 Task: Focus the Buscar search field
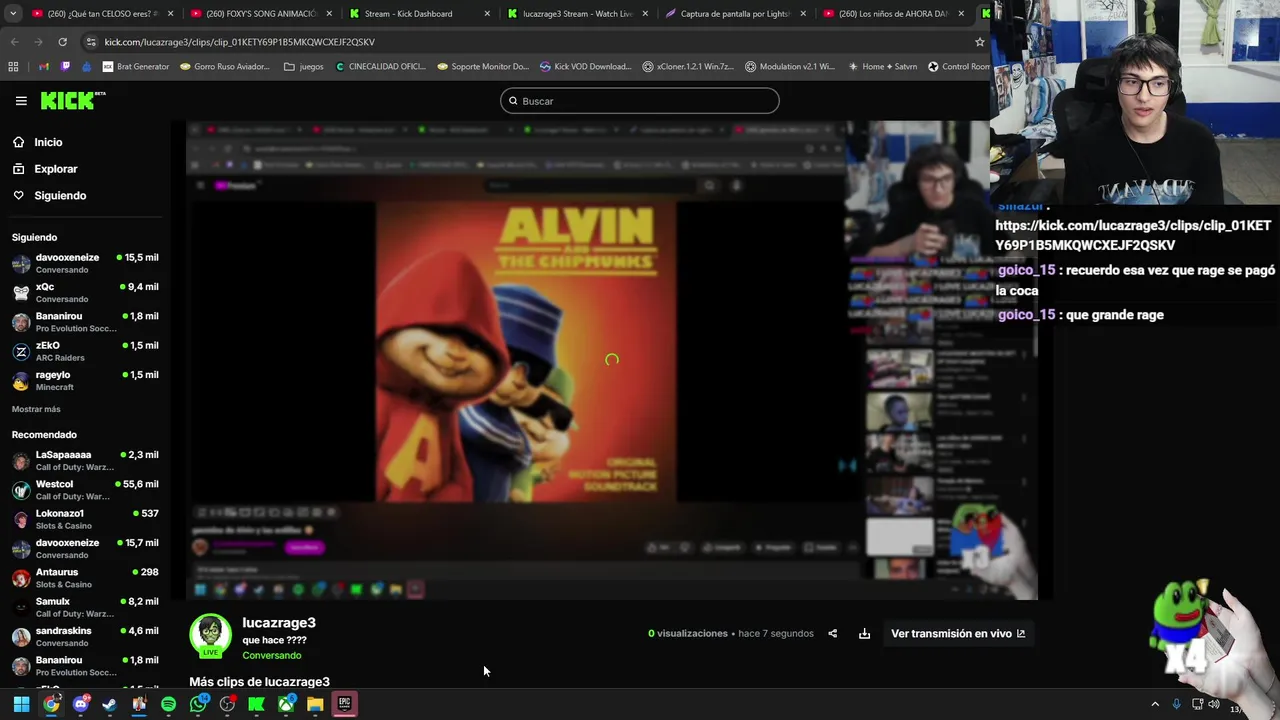coord(640,101)
